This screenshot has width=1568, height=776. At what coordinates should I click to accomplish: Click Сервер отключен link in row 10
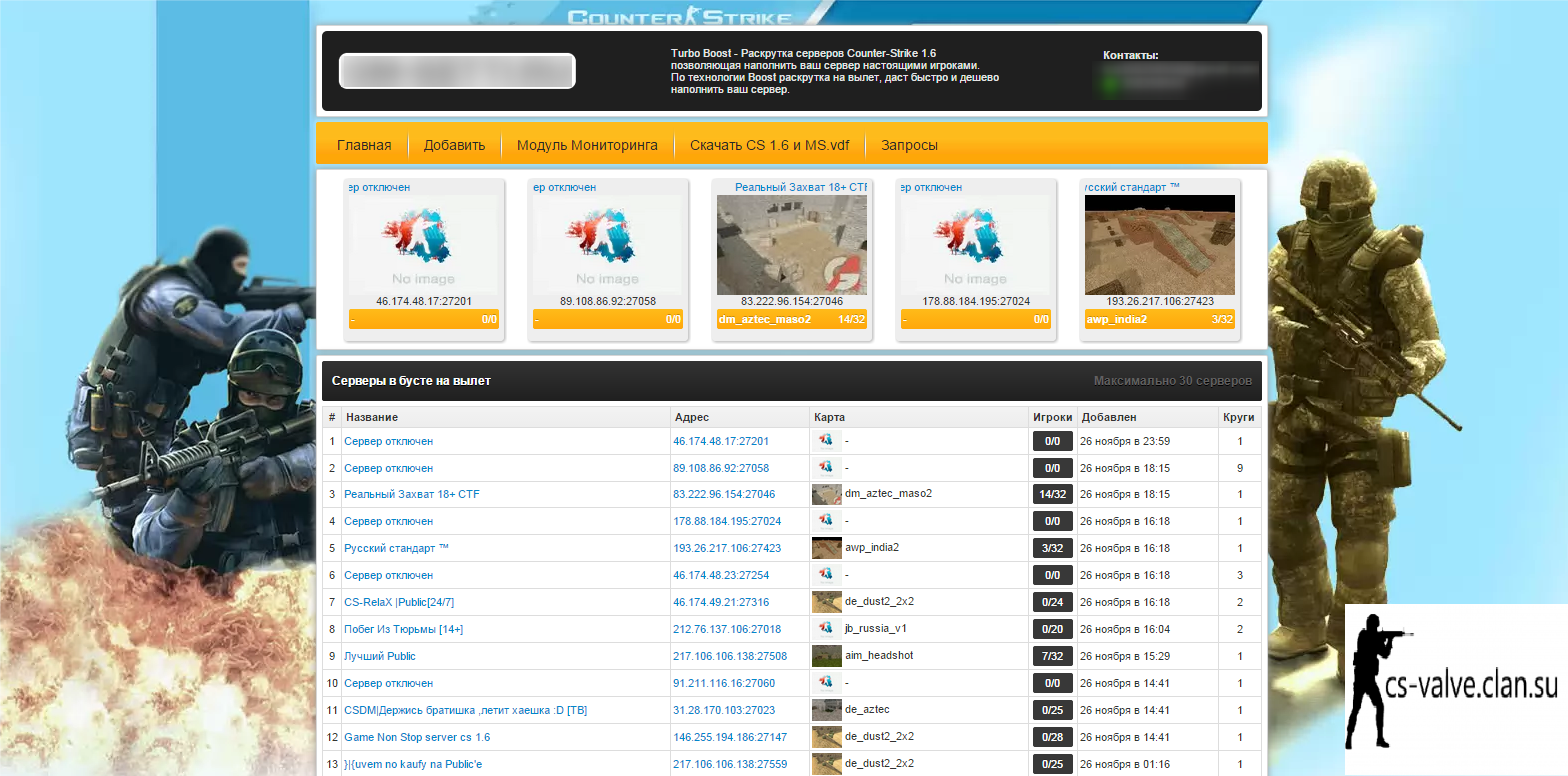click(388, 683)
